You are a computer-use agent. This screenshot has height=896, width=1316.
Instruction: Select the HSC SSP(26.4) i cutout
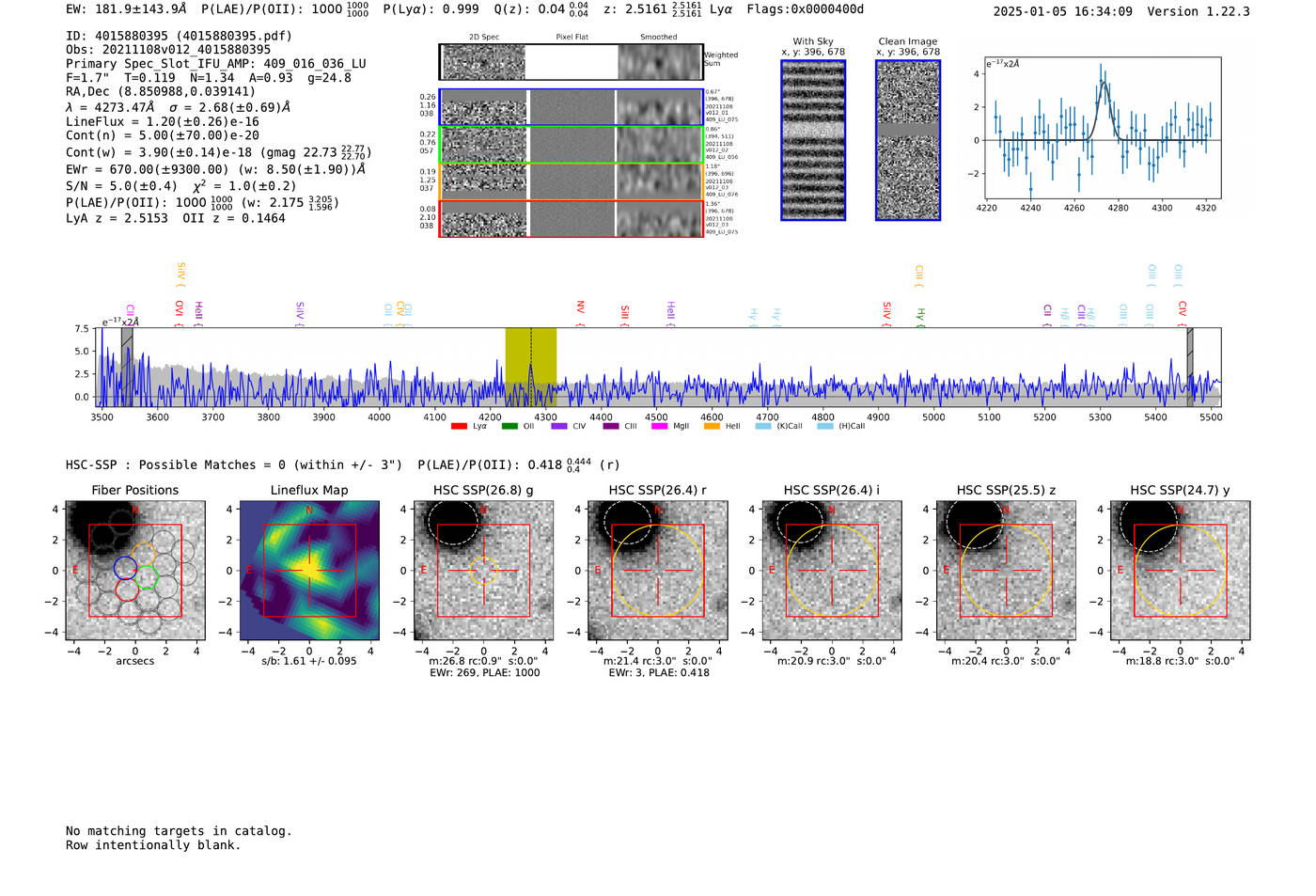click(x=832, y=571)
